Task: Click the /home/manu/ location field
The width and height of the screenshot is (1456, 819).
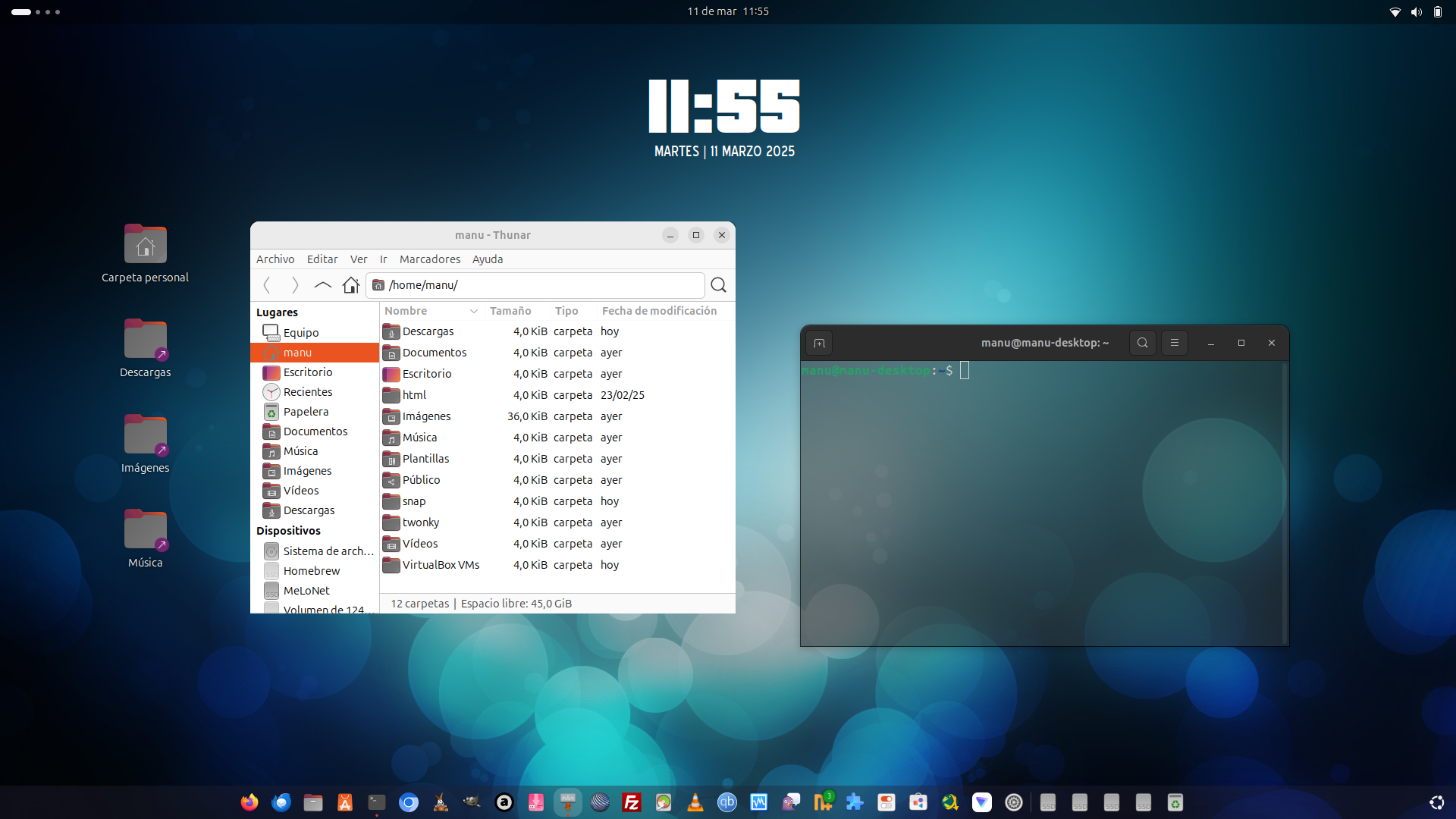Action: click(x=535, y=285)
